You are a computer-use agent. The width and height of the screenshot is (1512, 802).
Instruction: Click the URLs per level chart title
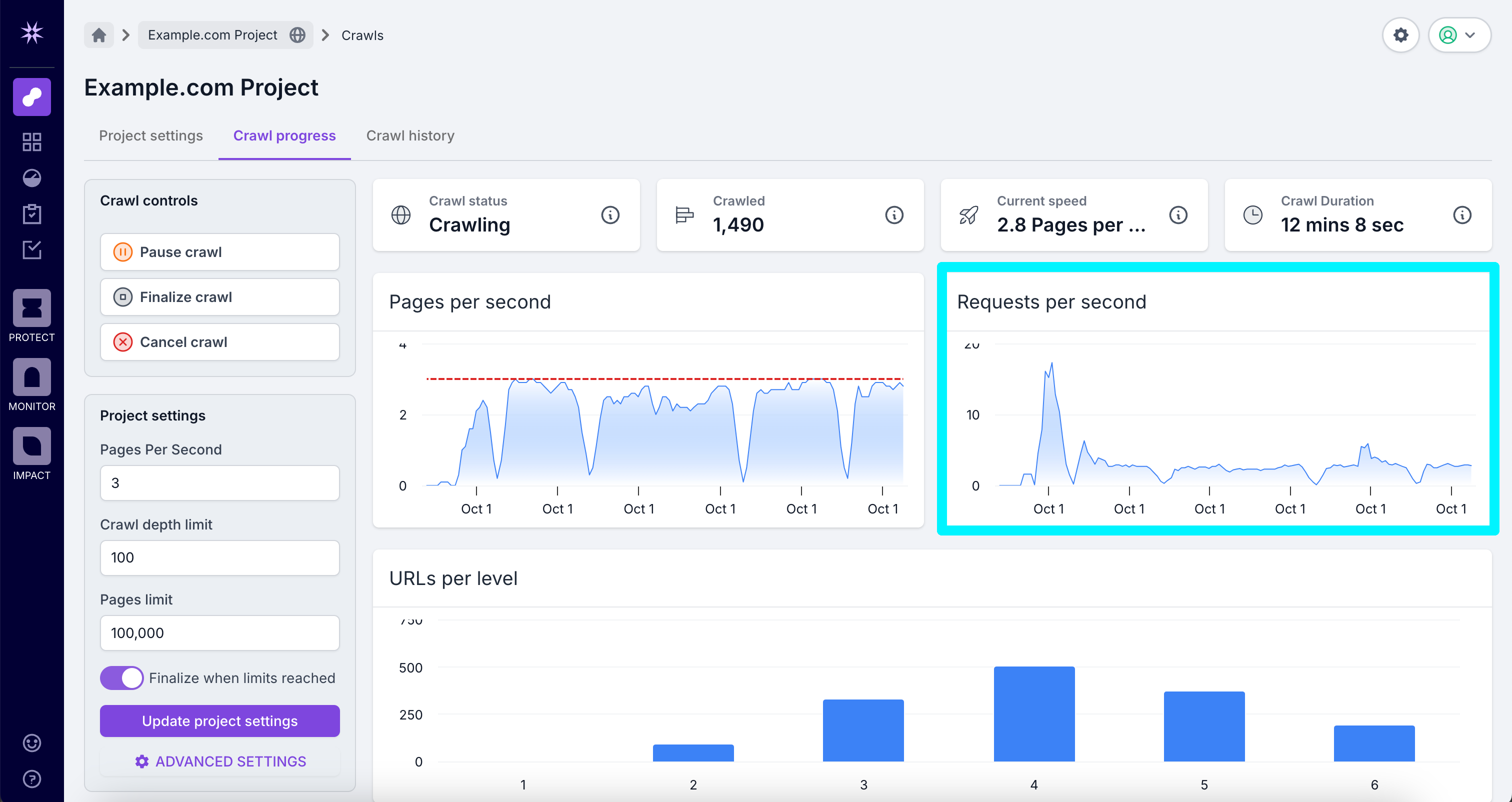(x=453, y=578)
